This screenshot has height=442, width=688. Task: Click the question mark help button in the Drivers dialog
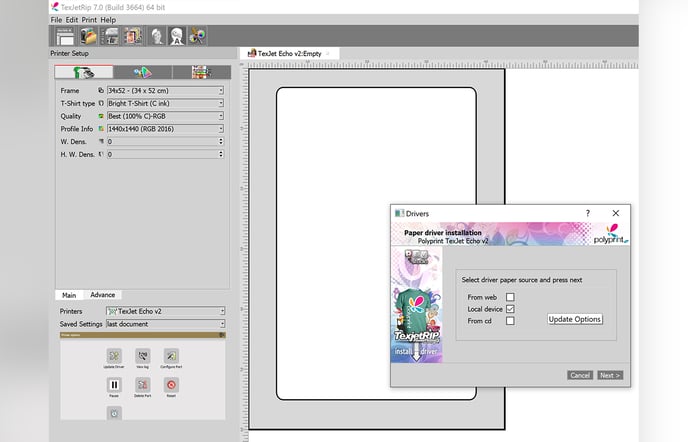[588, 213]
